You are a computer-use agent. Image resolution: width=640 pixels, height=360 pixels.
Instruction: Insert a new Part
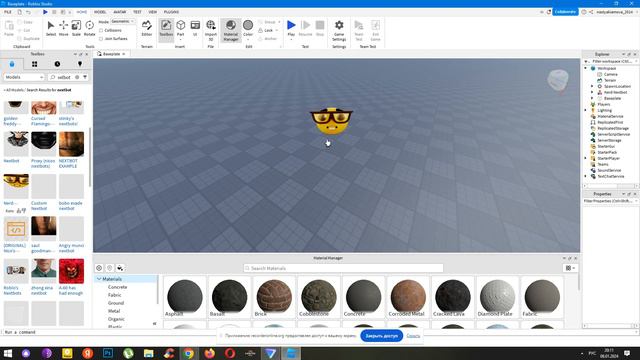coord(180,28)
